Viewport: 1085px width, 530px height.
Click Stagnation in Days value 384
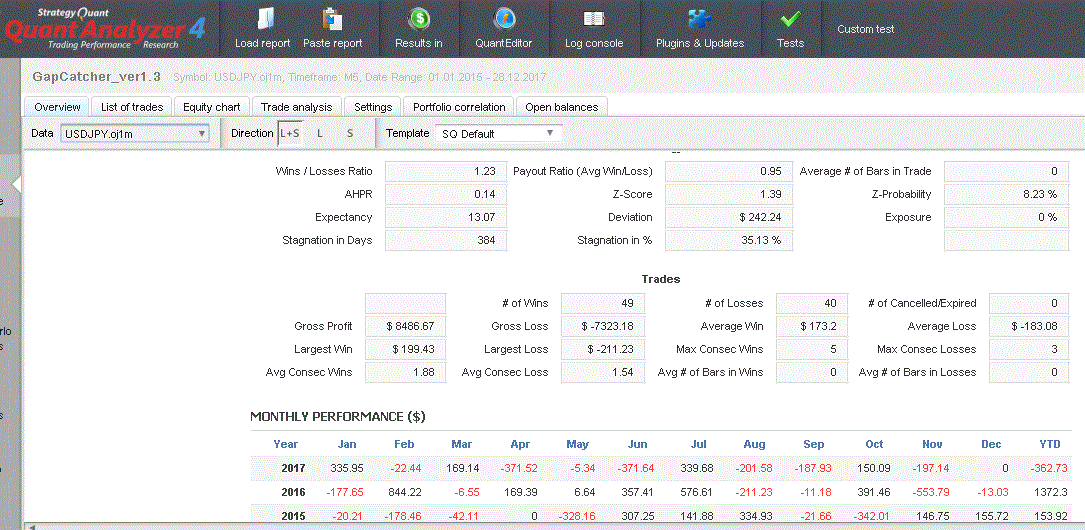point(445,240)
